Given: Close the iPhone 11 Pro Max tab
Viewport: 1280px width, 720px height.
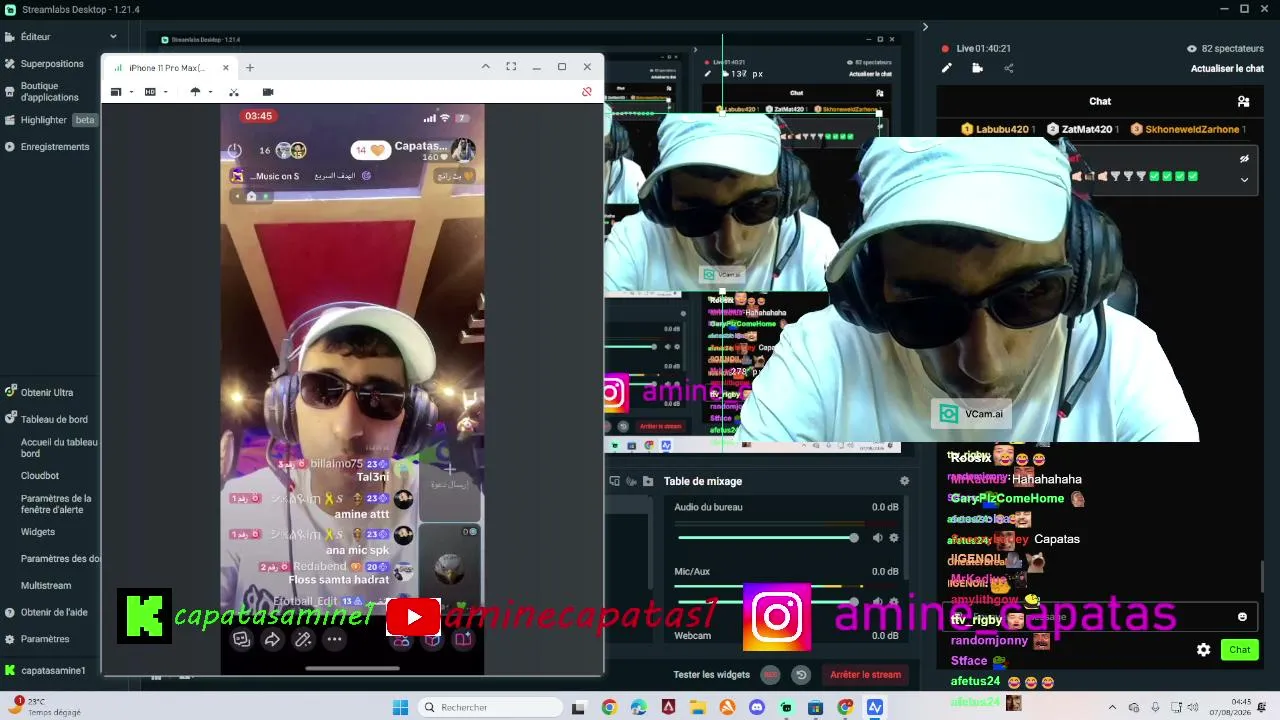Looking at the screenshot, I should (x=226, y=68).
